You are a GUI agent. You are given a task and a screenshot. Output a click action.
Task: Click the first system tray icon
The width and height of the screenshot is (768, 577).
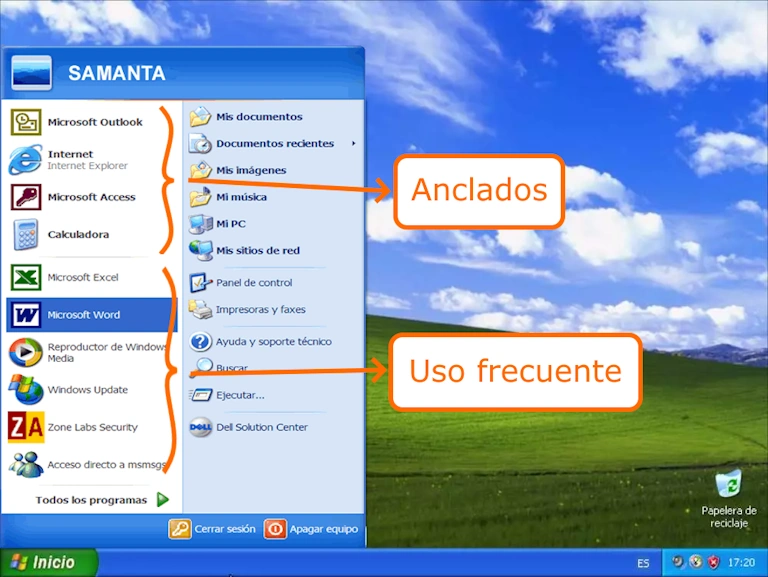(x=678, y=561)
